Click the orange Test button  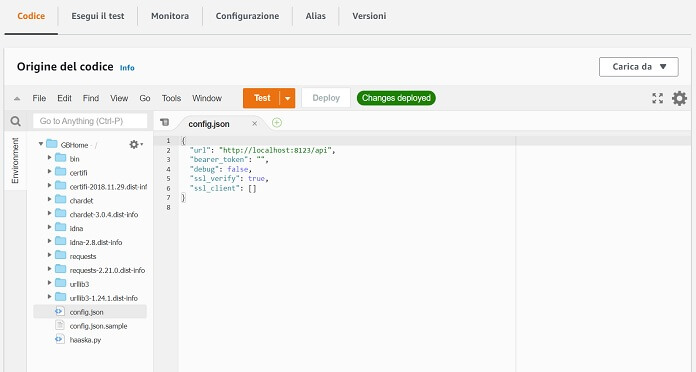(262, 98)
